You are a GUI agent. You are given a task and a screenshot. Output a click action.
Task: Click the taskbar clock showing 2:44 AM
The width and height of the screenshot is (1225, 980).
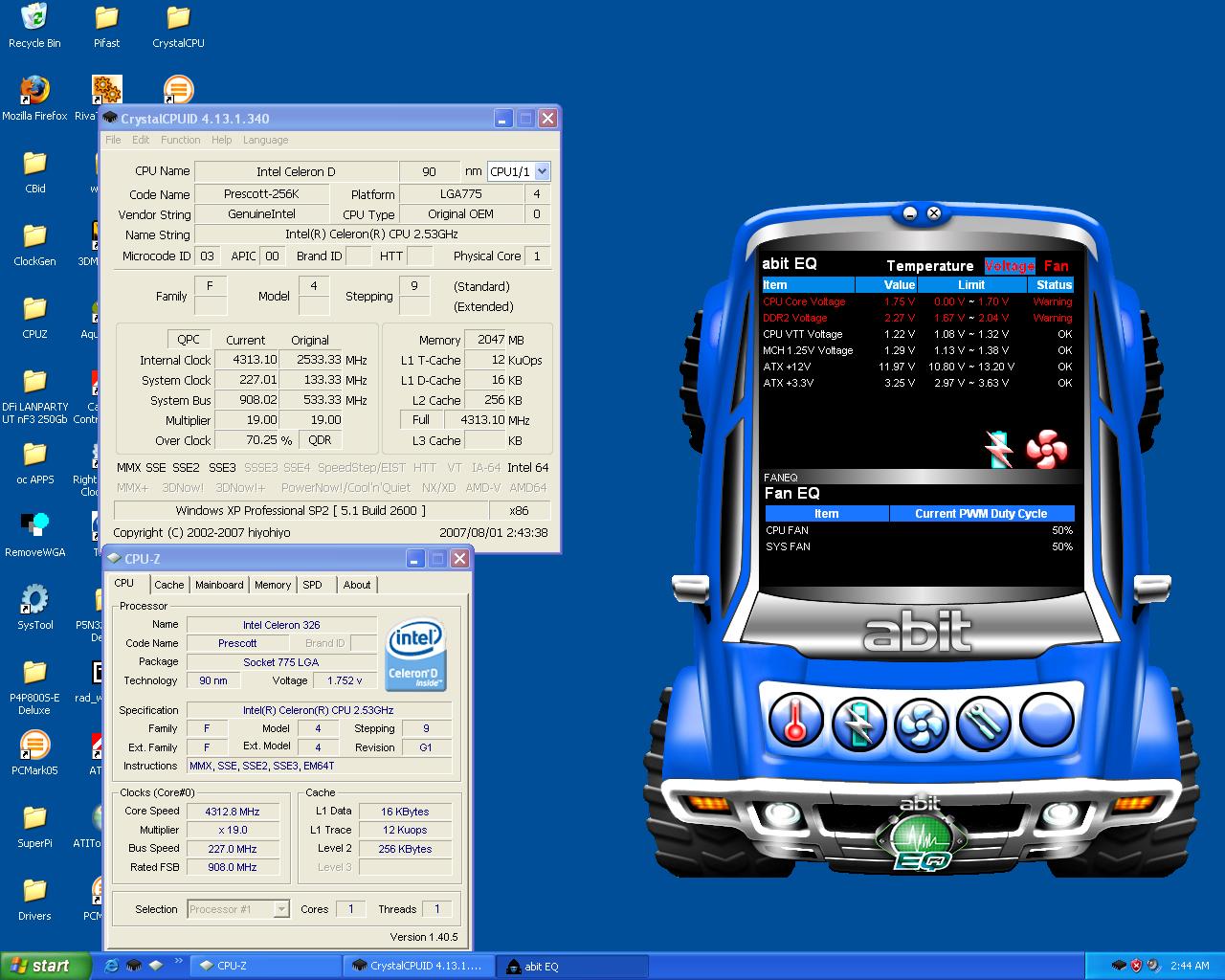pyautogui.click(x=1190, y=966)
